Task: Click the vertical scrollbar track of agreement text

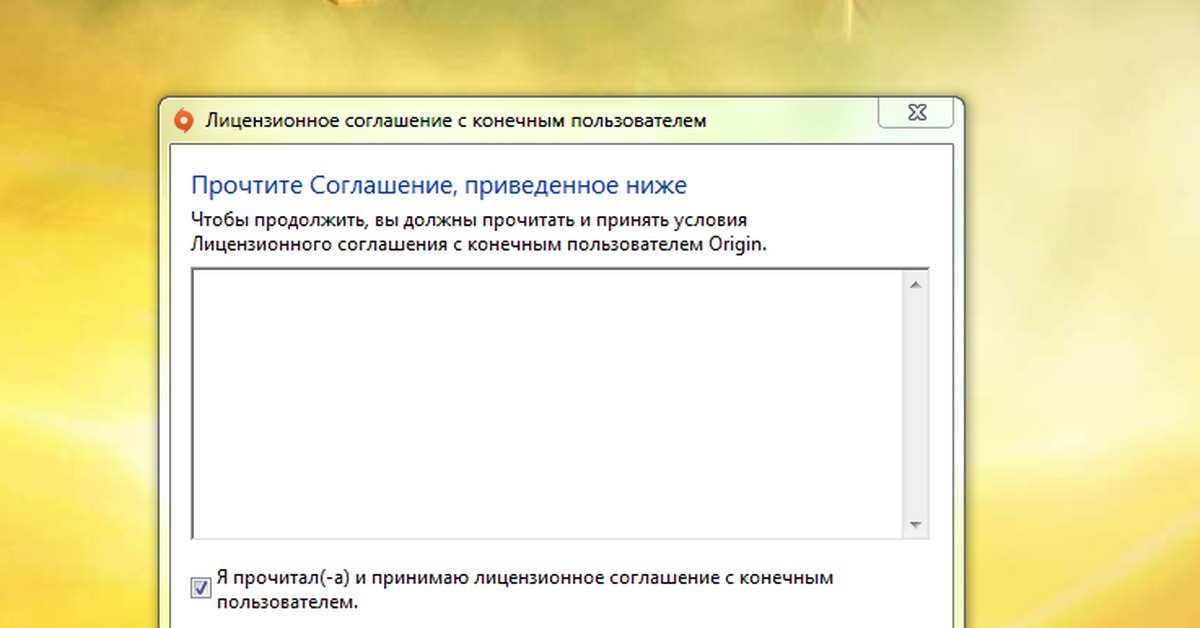Action: pyautogui.click(x=915, y=400)
